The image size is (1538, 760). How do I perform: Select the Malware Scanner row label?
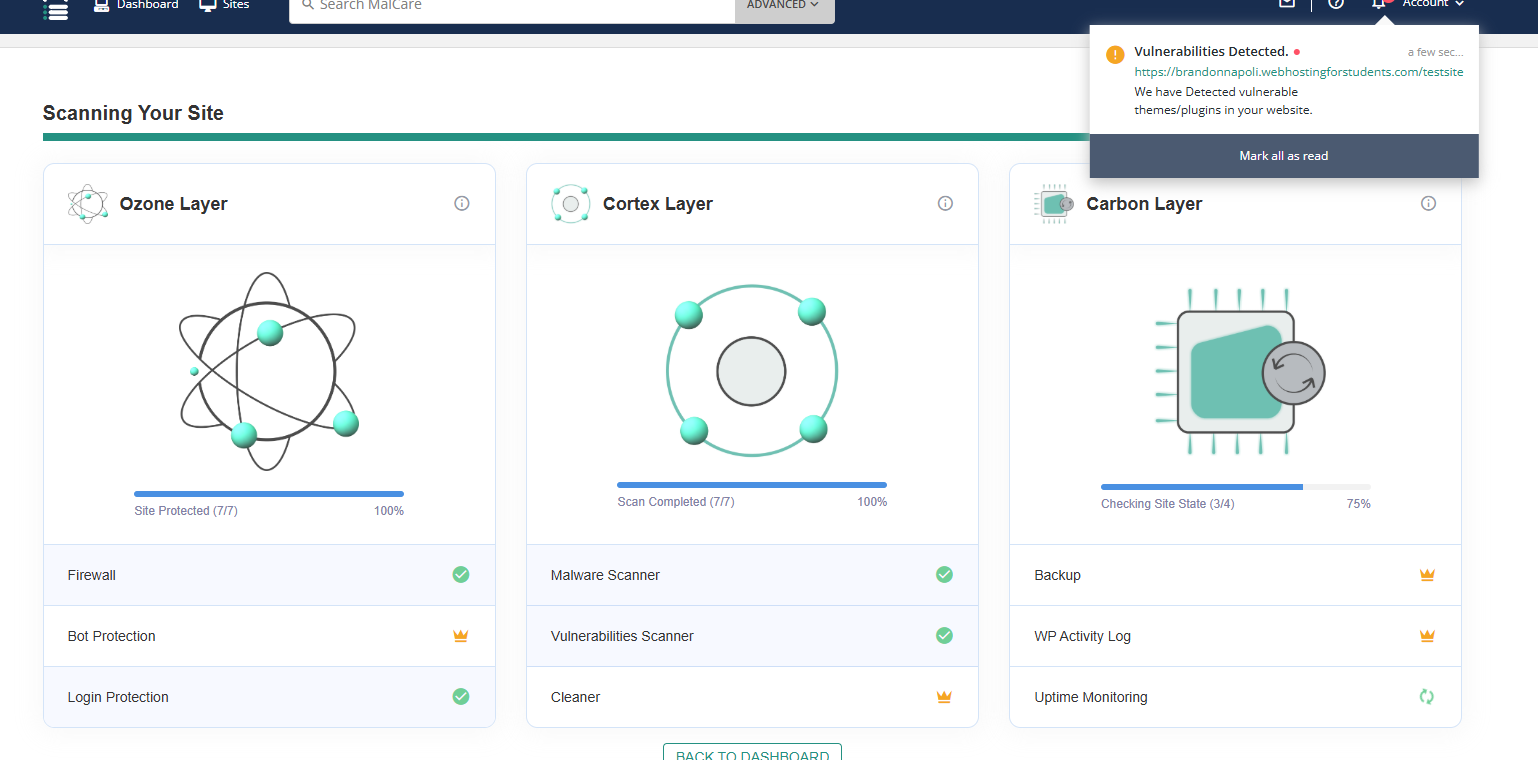(605, 575)
